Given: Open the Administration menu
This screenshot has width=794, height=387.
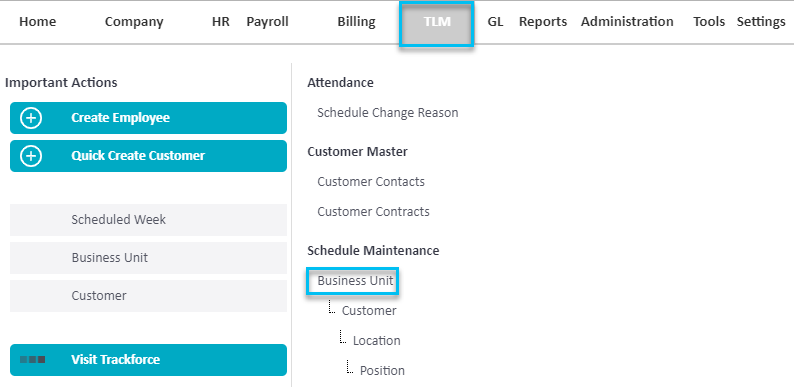Looking at the screenshot, I should point(627,22).
